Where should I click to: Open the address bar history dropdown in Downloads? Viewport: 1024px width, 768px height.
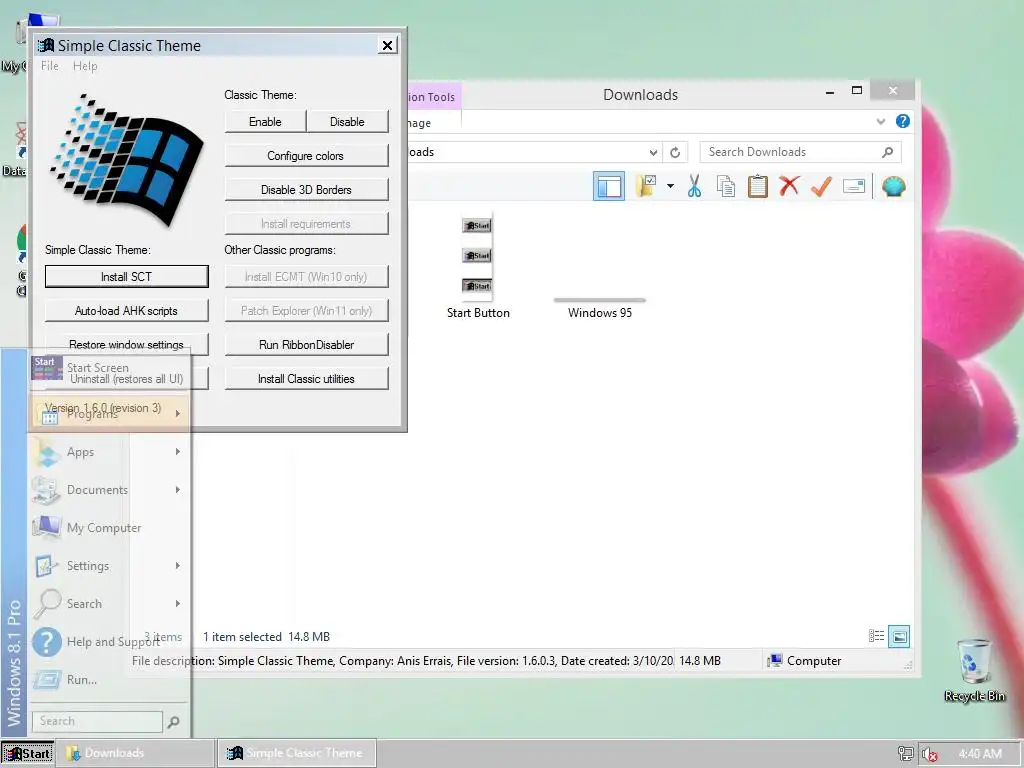[653, 153]
